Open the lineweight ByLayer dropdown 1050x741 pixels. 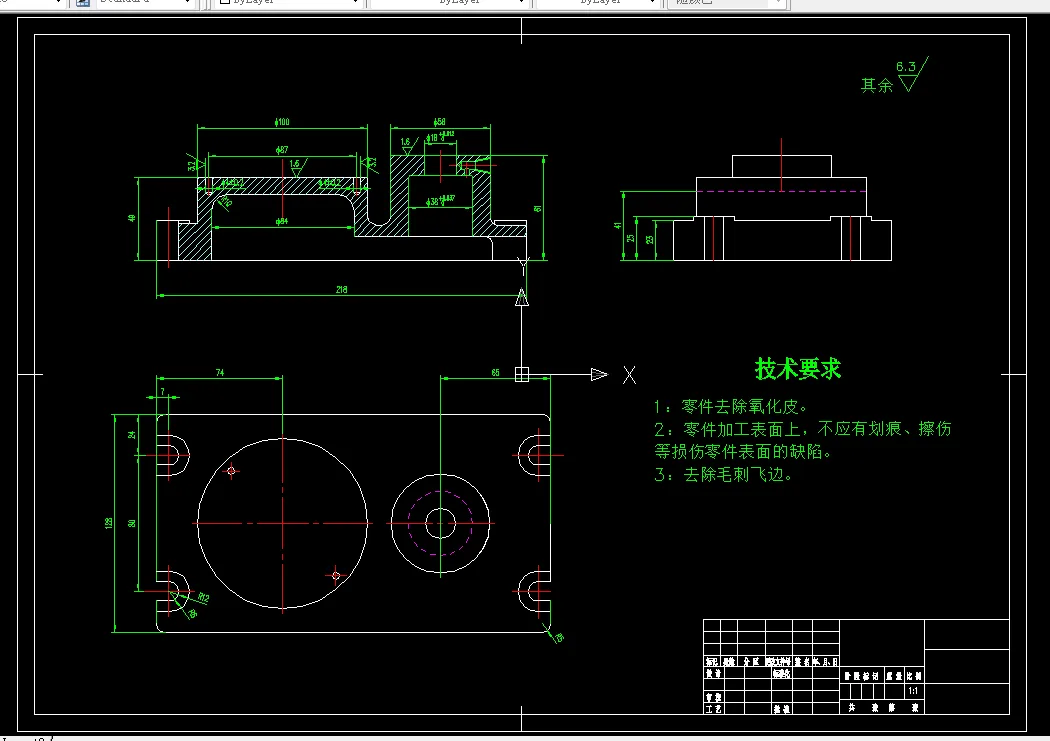coord(652,4)
